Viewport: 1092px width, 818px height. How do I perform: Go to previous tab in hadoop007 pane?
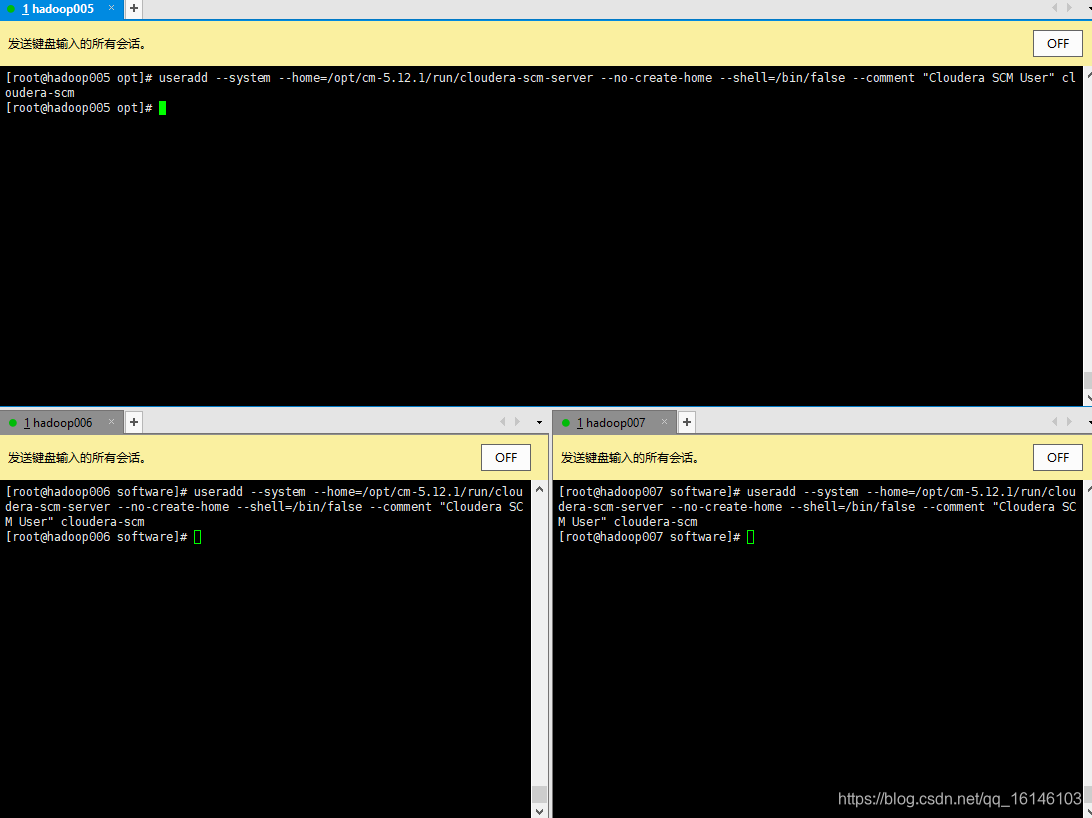click(x=1054, y=422)
